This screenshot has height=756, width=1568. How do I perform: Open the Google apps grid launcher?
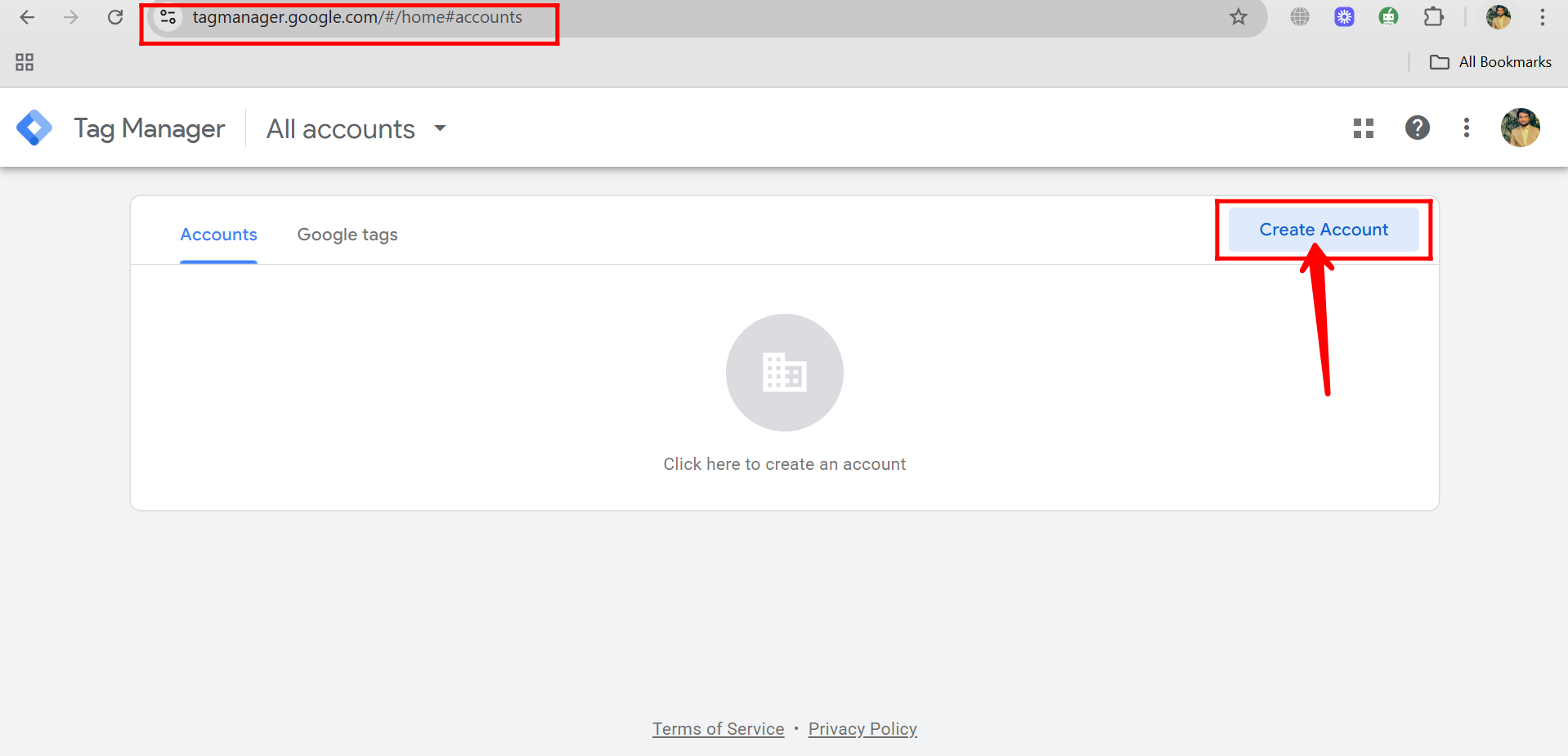point(1364,128)
